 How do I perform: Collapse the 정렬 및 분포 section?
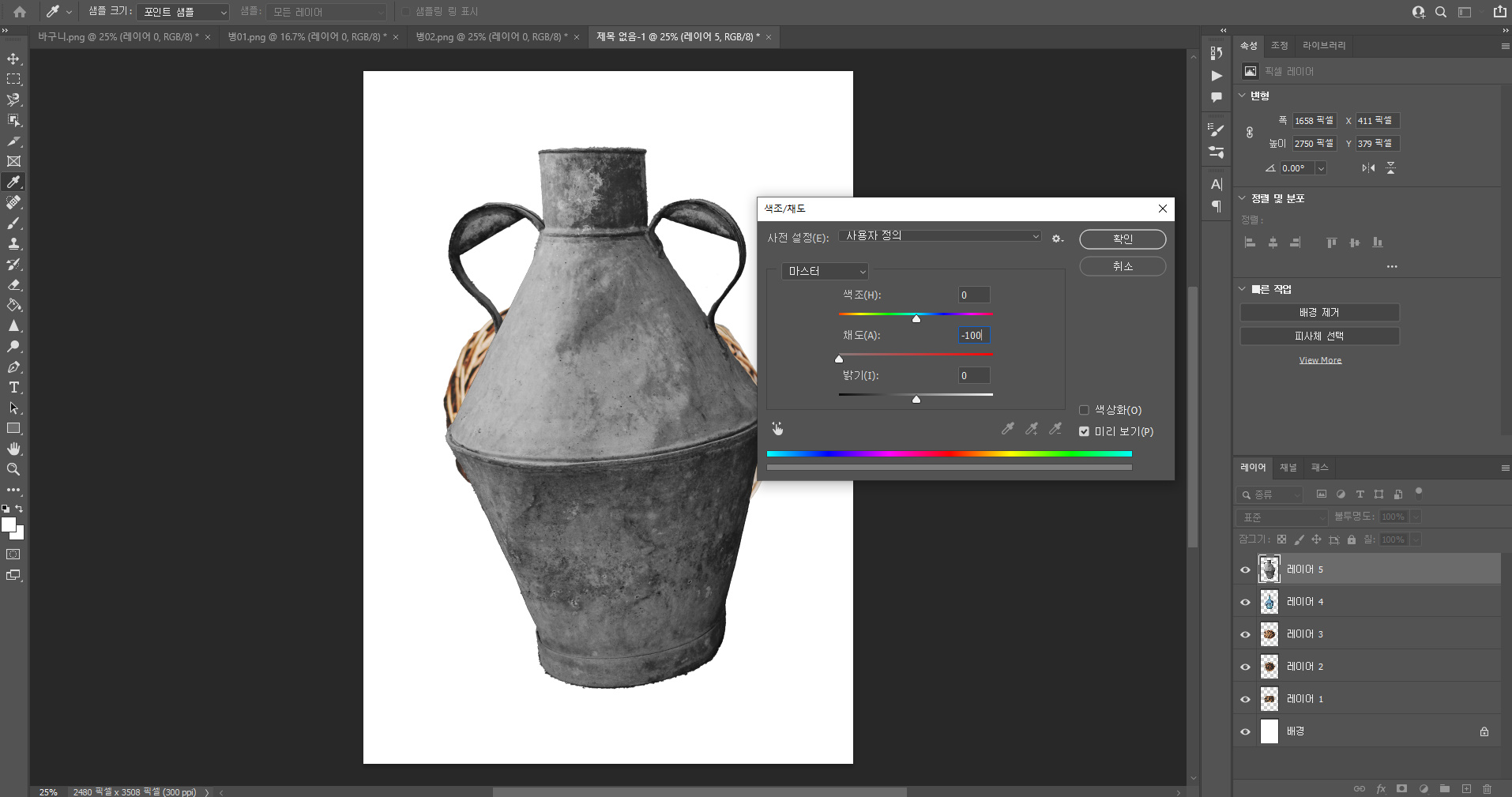(1242, 198)
